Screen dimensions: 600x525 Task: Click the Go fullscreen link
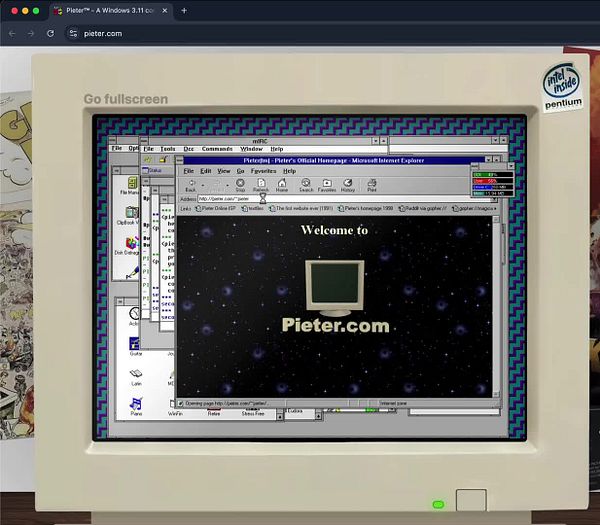(x=126, y=99)
